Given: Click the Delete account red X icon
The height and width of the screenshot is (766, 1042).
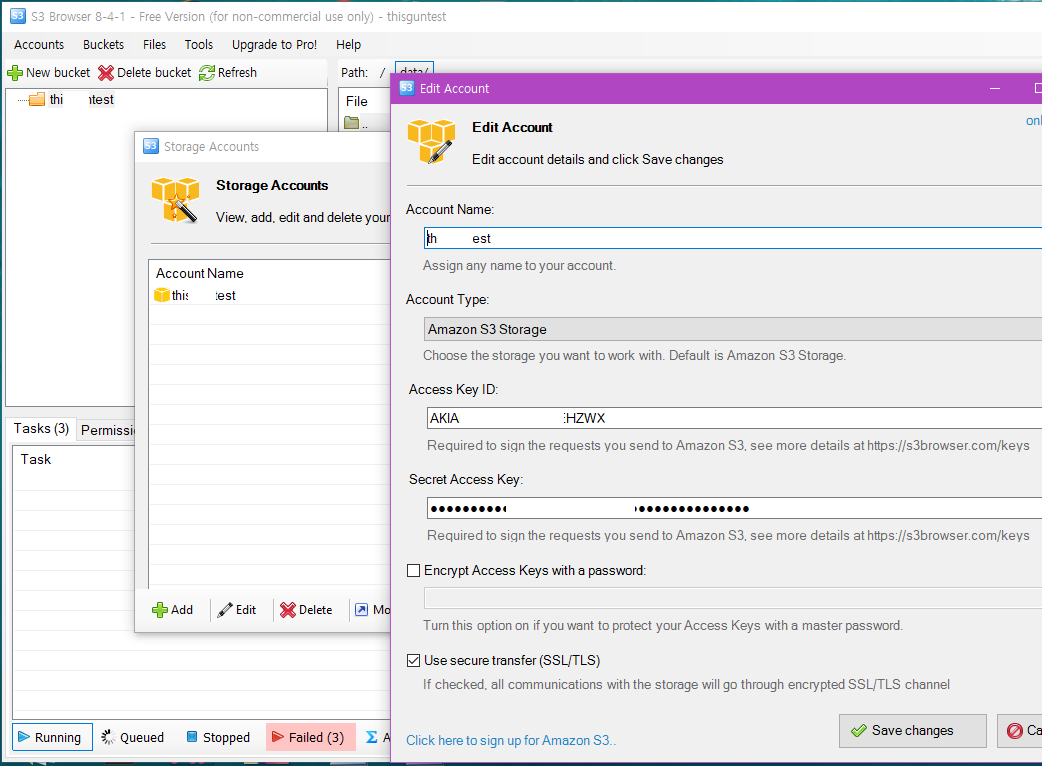Looking at the screenshot, I should pyautogui.click(x=288, y=610).
